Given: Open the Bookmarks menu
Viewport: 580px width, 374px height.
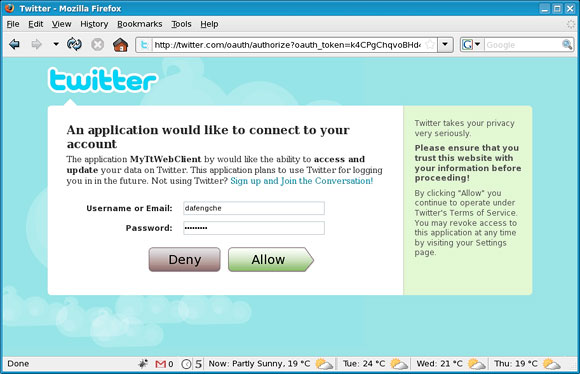Looking at the screenshot, I should point(139,24).
